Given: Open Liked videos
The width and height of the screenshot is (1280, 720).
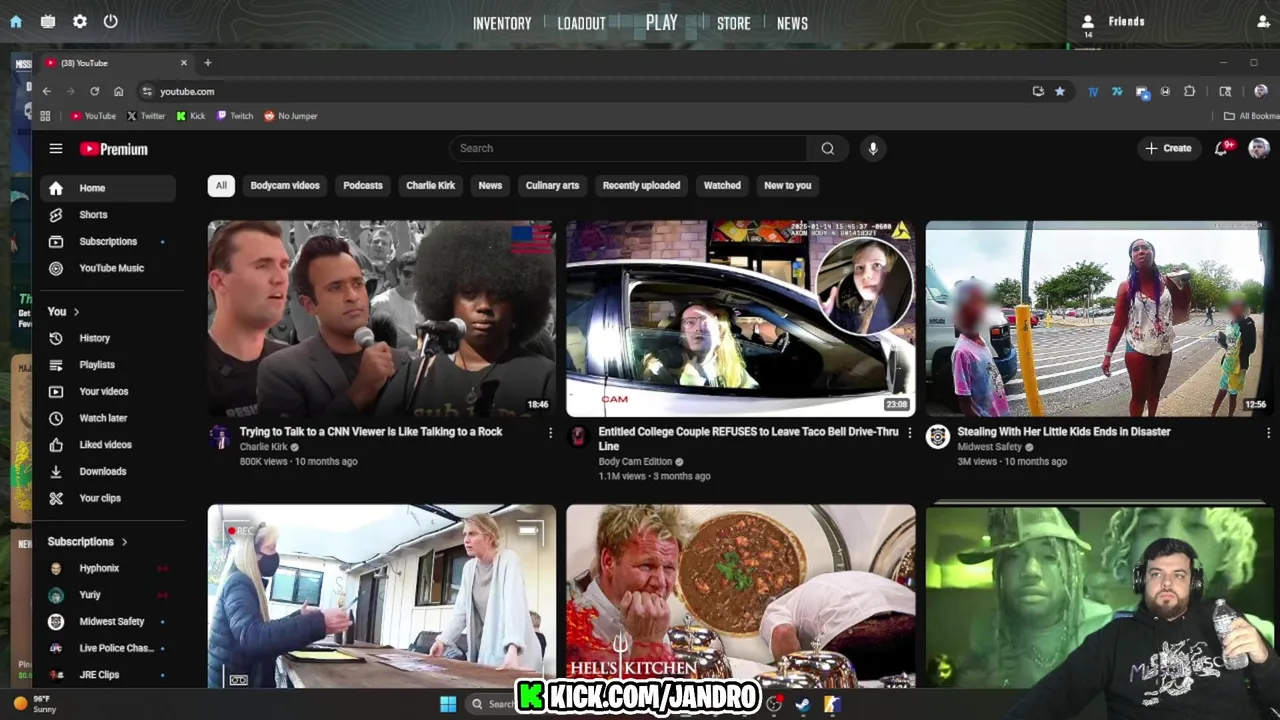Looking at the screenshot, I should click(x=108, y=445).
